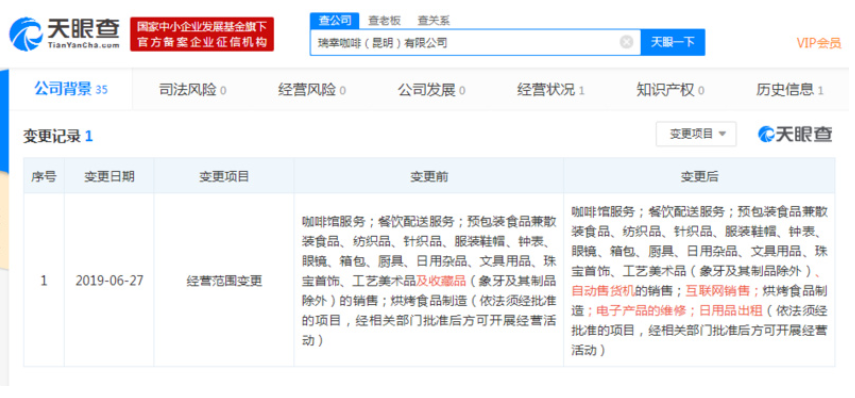Click the 变更前 column header

pos(429,176)
